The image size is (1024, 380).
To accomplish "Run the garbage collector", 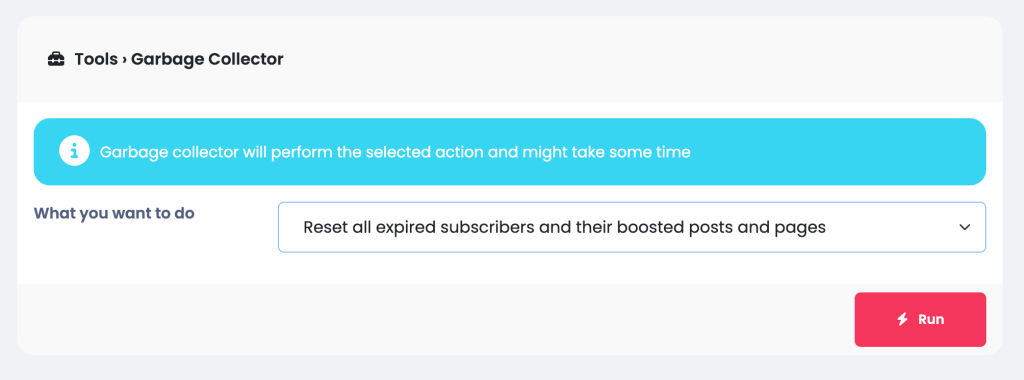I will [920, 319].
